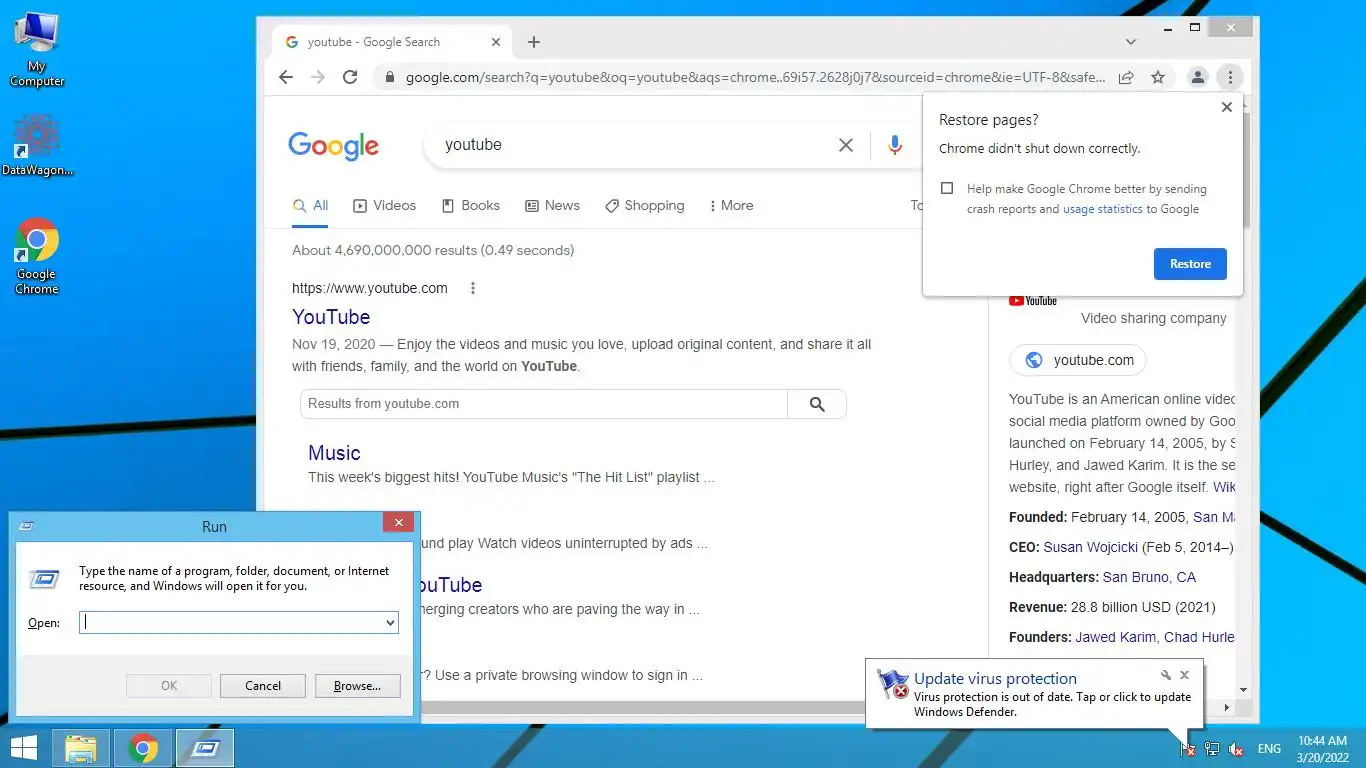This screenshot has width=1366, height=768.
Task: Open youtube.com chip in knowledge panel
Action: coord(1078,360)
